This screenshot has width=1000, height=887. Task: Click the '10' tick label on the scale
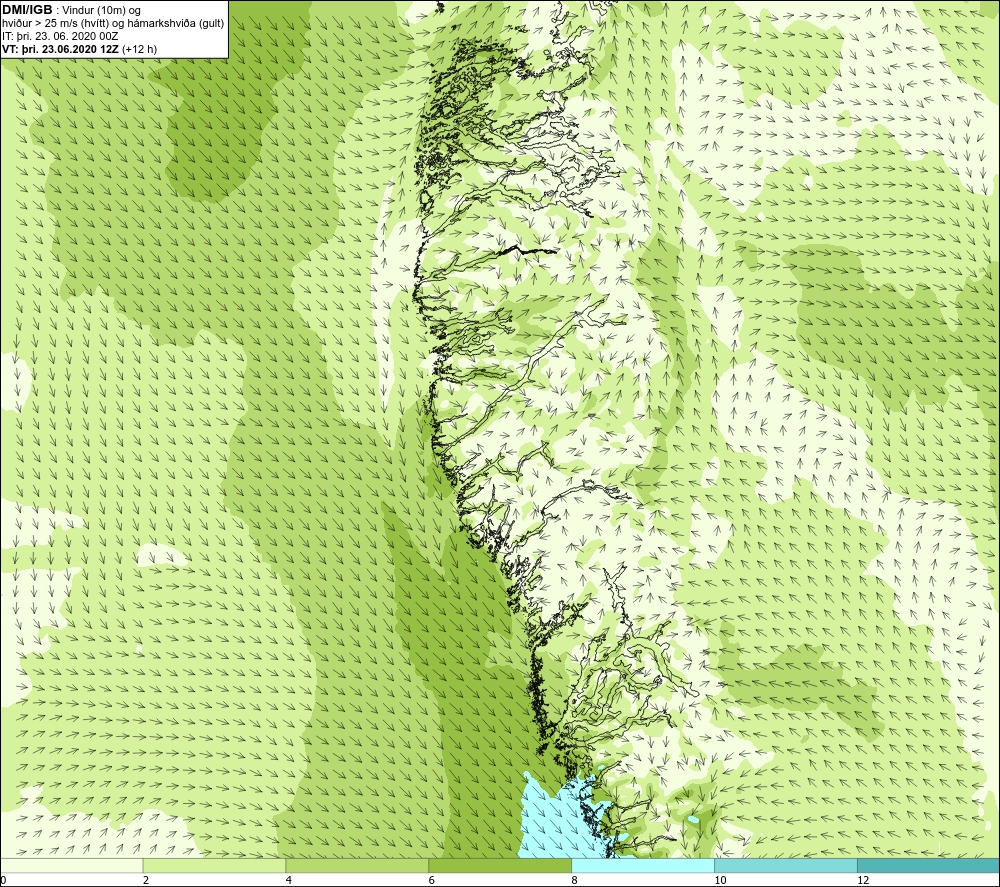point(720,880)
